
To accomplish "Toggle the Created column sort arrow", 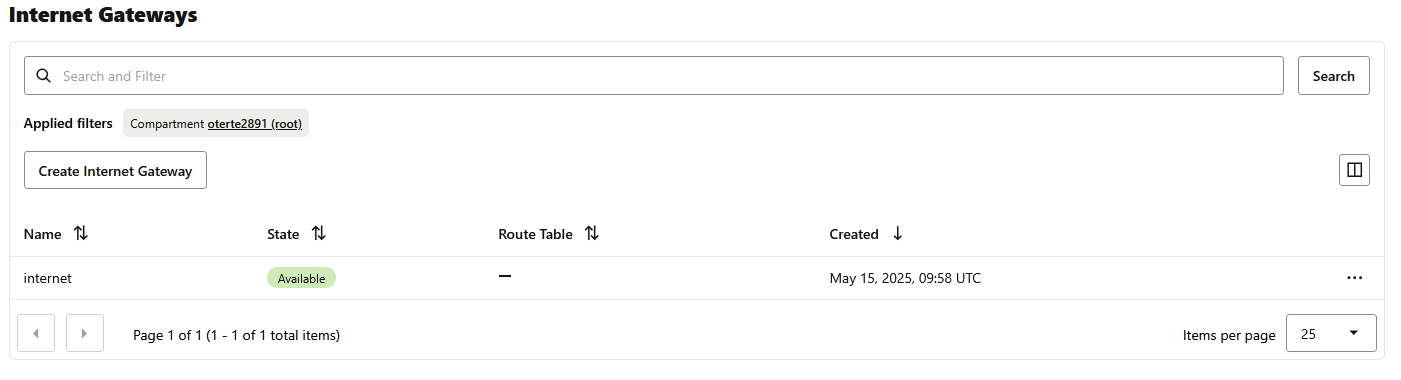I will click(897, 233).
